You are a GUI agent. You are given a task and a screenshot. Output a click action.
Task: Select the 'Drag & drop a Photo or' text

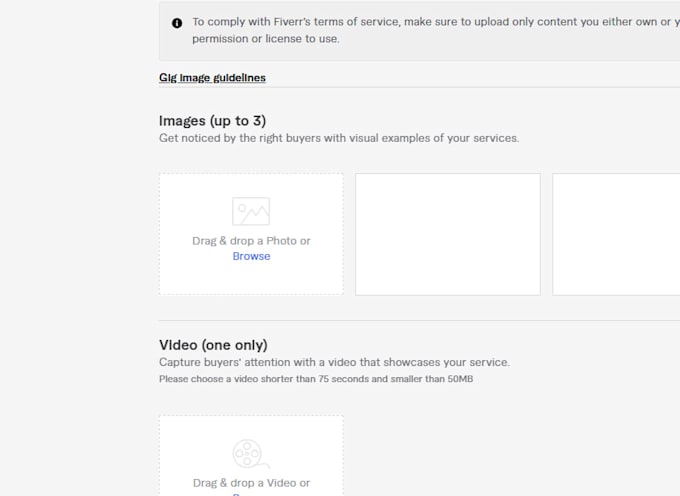click(251, 241)
